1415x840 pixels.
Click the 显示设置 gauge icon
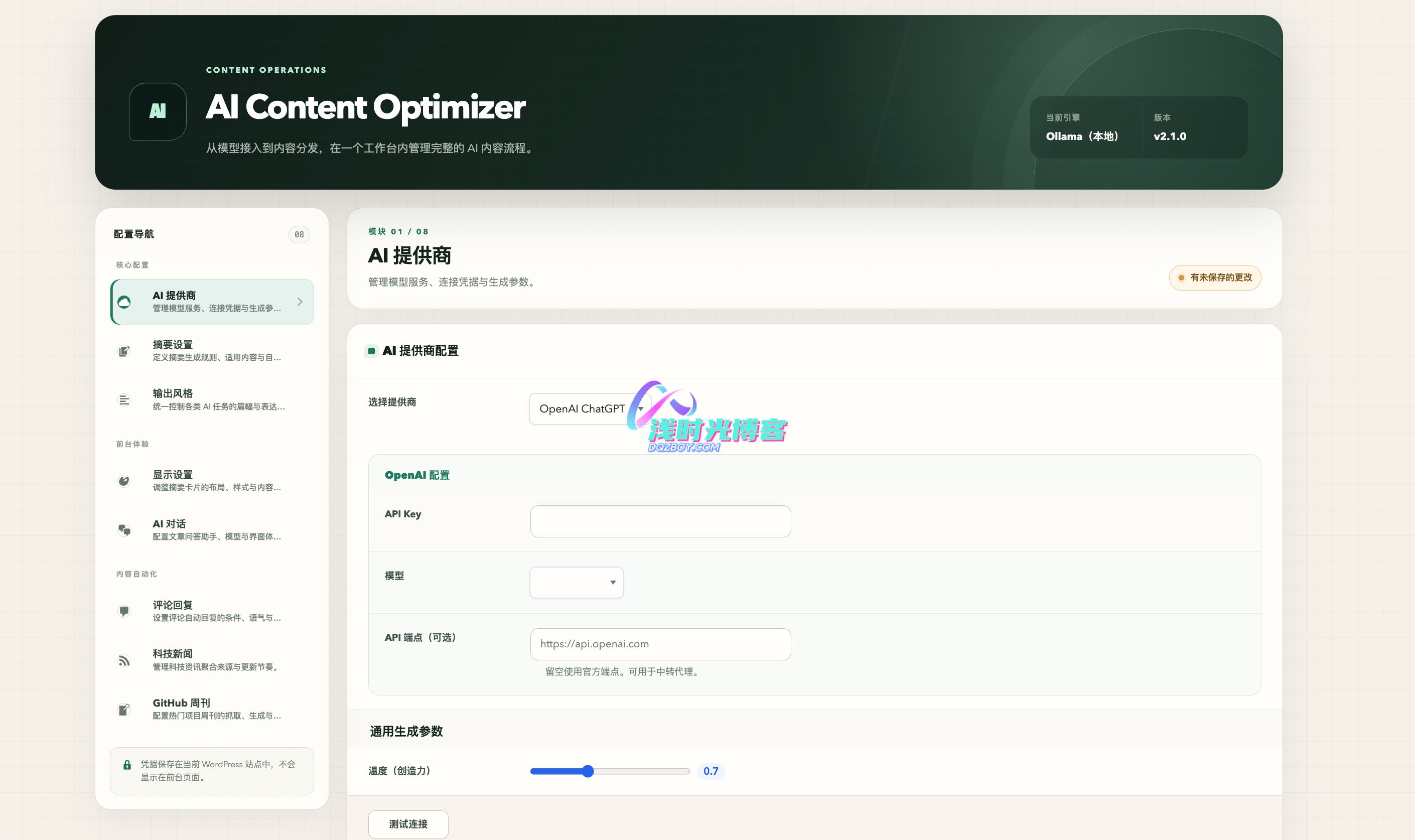click(x=124, y=481)
